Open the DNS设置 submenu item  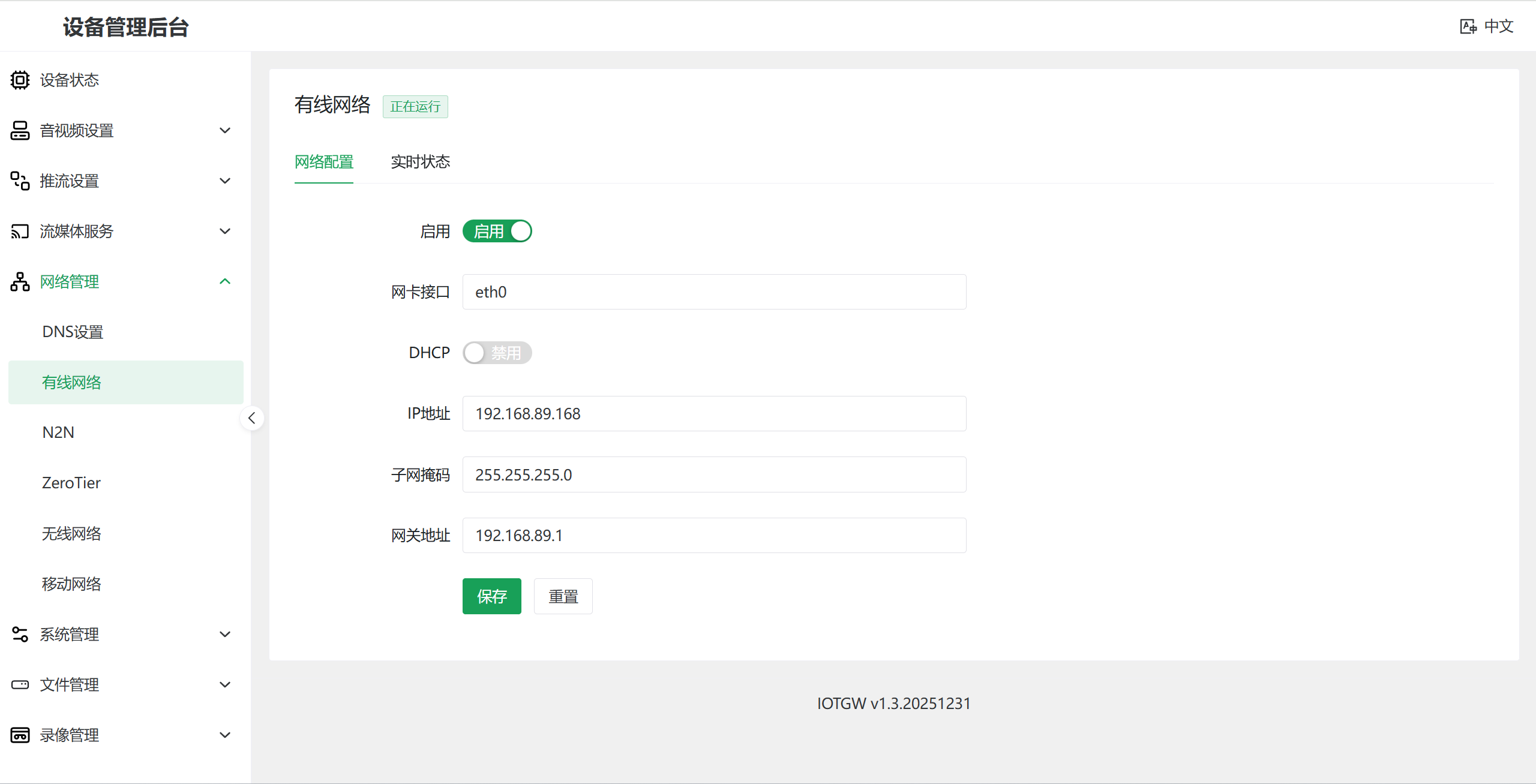[73, 332]
